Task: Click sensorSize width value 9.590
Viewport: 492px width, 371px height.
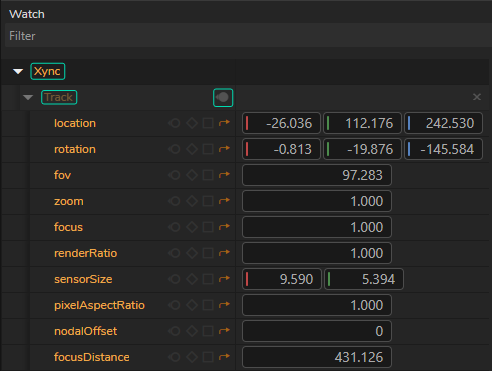Action: coord(282,279)
